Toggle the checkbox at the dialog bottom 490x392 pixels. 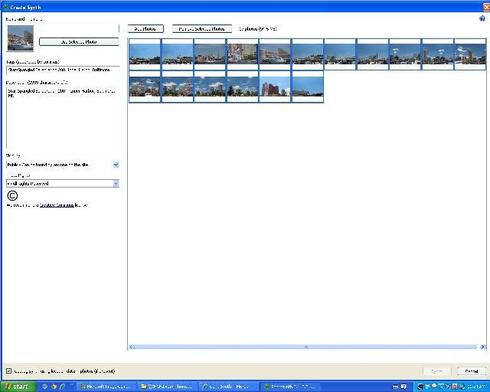tap(9, 371)
